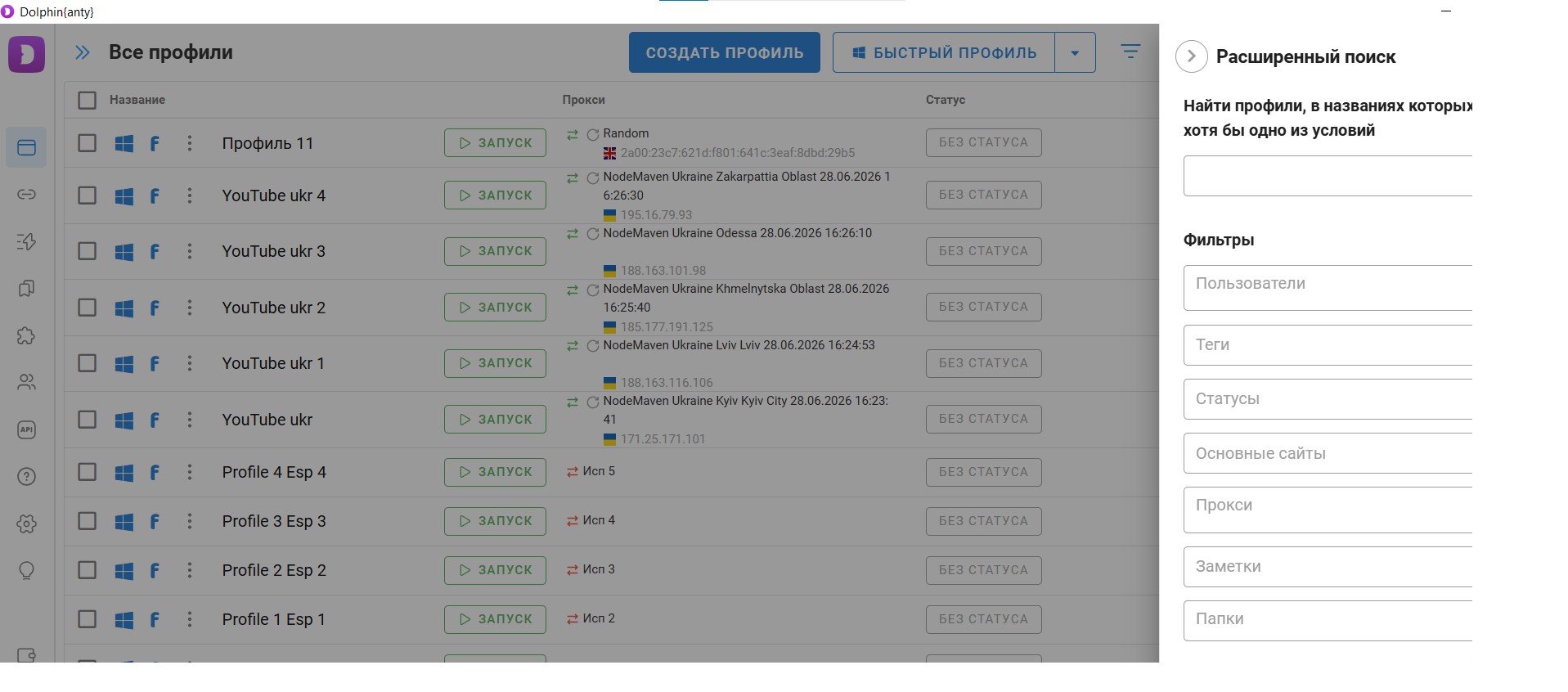Tick the checkbox for Профиль 11

88,143
